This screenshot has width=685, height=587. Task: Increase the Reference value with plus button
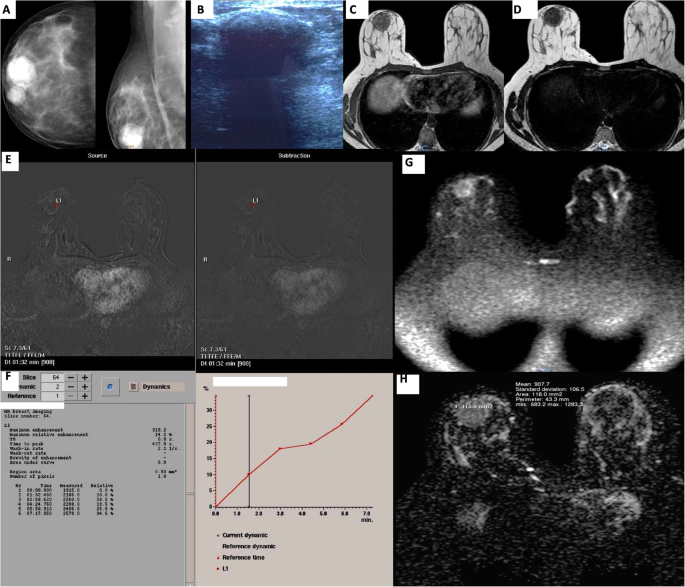click(85, 396)
